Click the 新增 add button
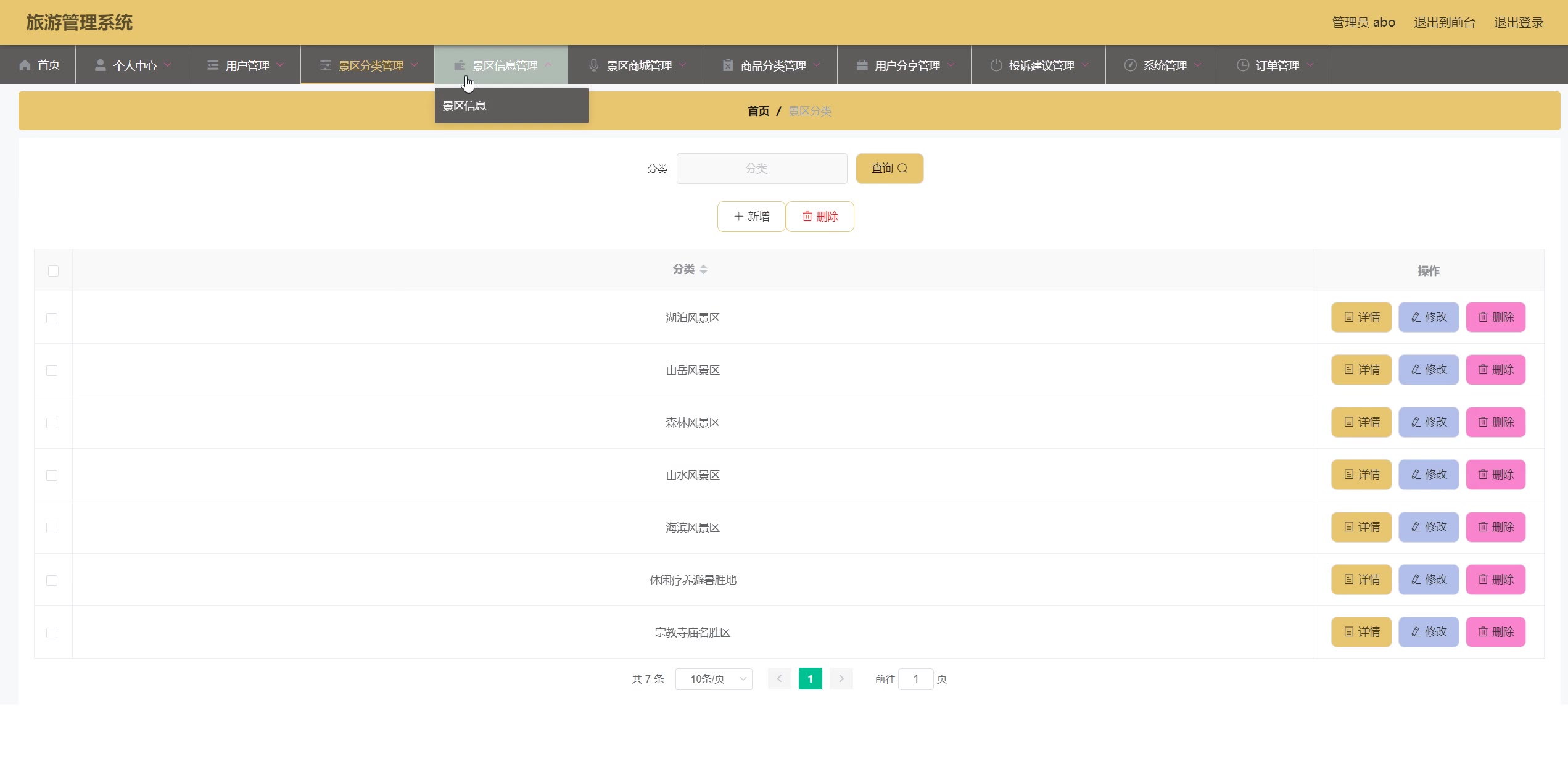 751,217
